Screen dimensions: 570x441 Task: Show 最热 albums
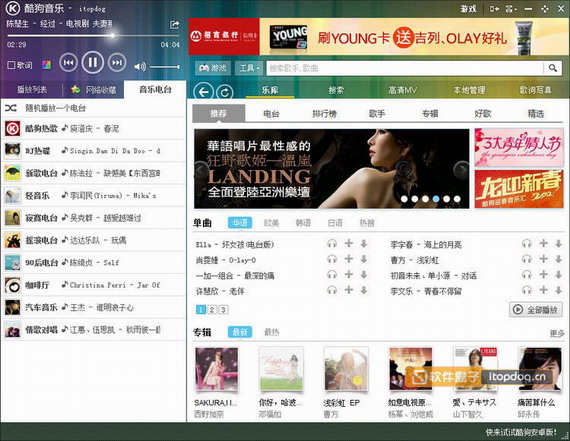tap(272, 332)
